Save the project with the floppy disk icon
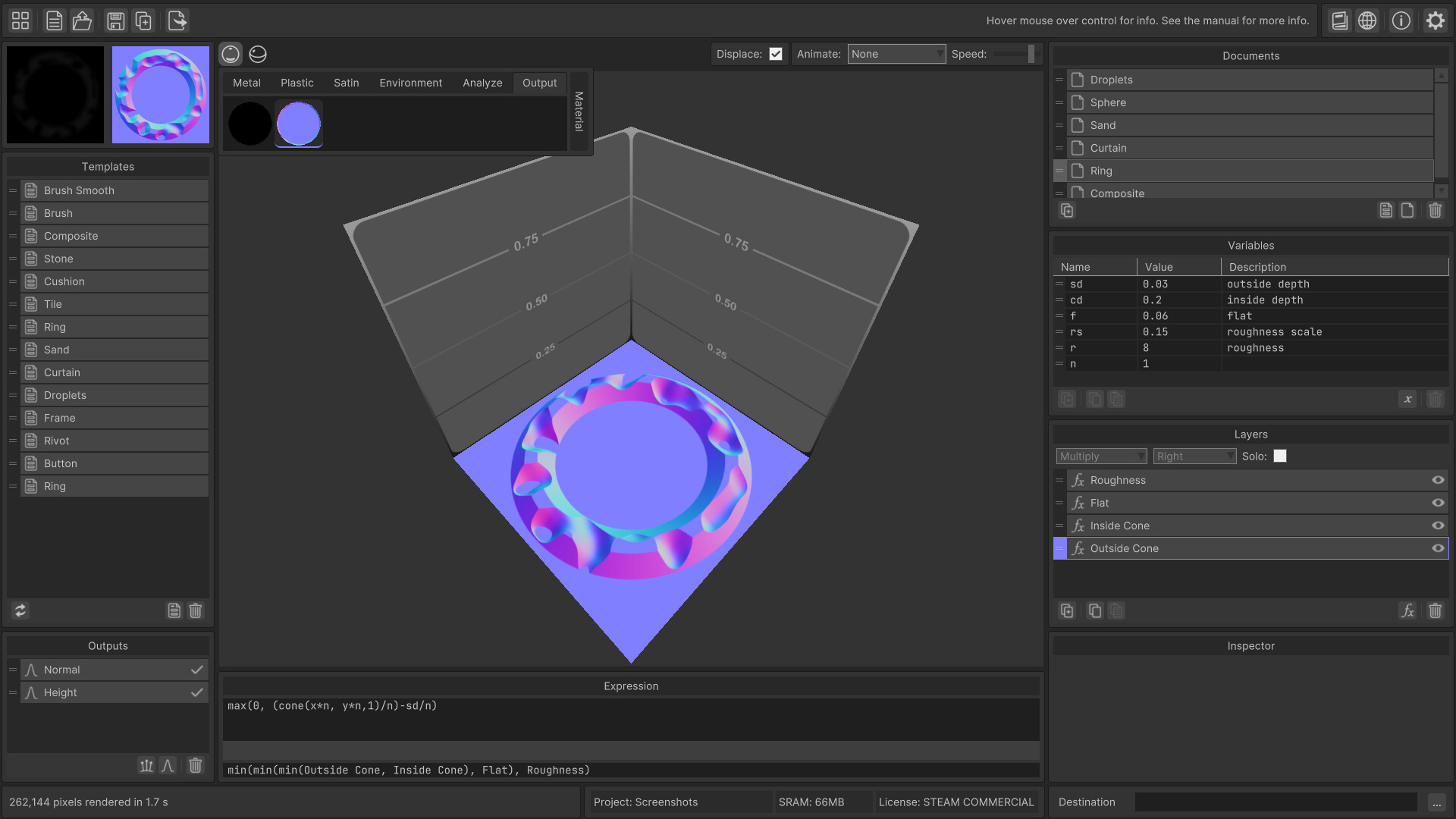The height and width of the screenshot is (819, 1456). [x=115, y=20]
